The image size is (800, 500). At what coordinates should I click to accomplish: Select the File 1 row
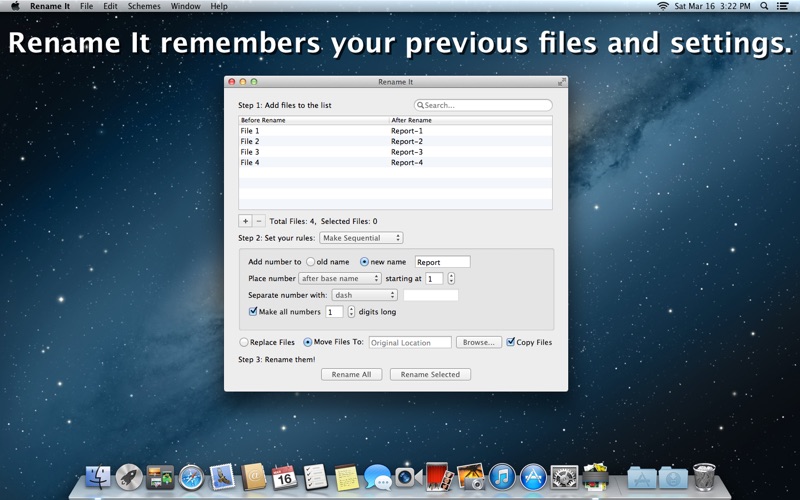coord(395,131)
